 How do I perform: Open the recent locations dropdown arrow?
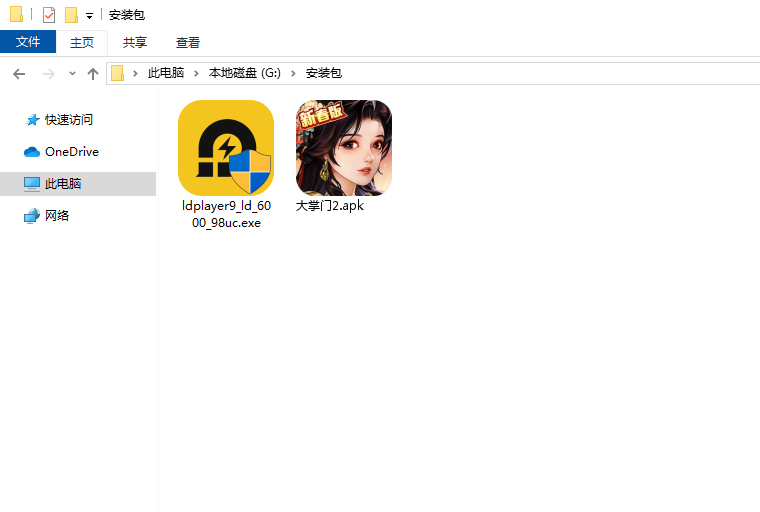[x=72, y=74]
